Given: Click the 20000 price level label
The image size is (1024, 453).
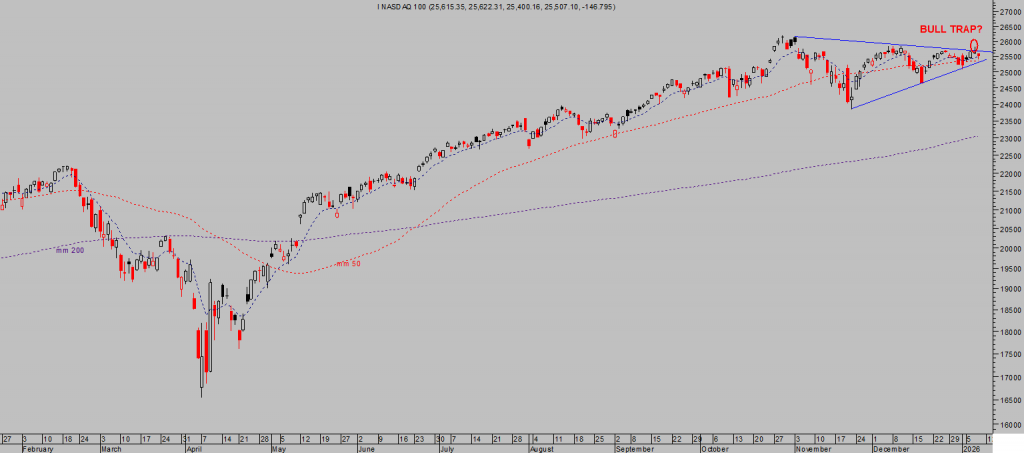Looking at the screenshot, I should pyautogui.click(x=1009, y=249).
